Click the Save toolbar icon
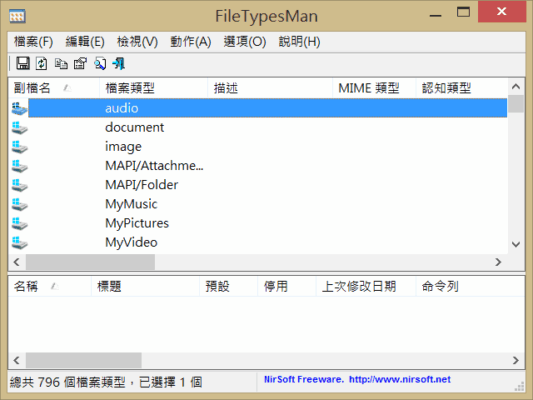Viewport: 533px width, 400px height. [23, 64]
